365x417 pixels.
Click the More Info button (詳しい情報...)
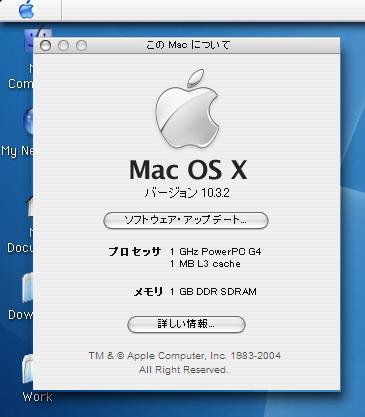pyautogui.click(x=186, y=324)
